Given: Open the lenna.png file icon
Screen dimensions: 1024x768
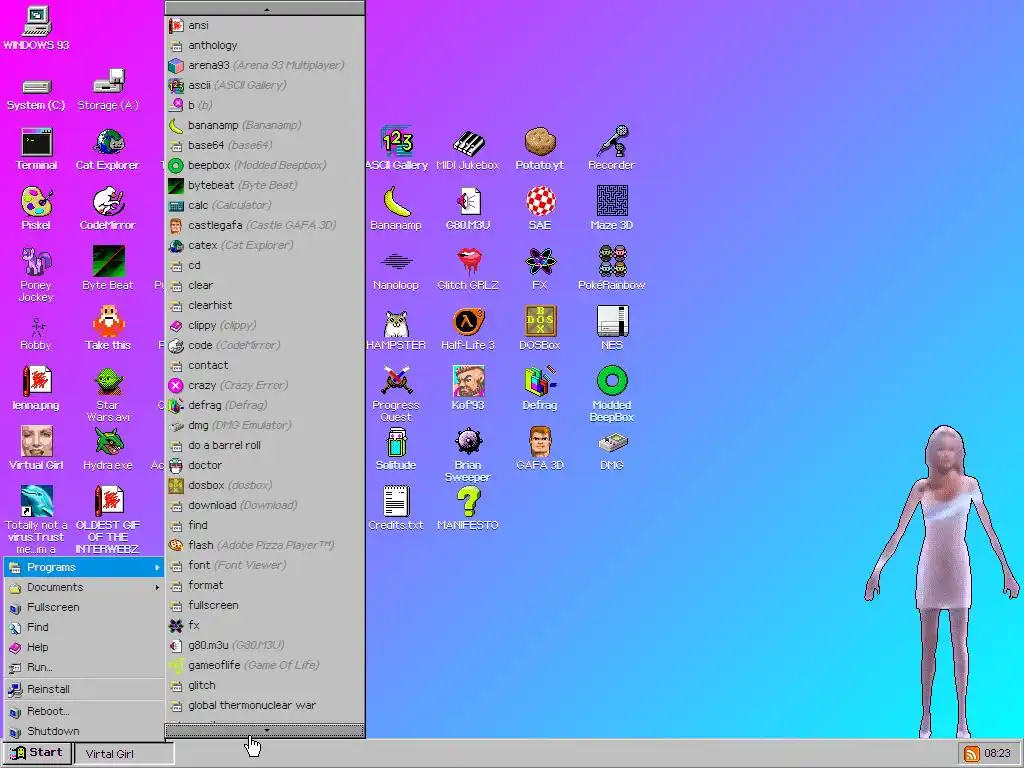Looking at the screenshot, I should point(36,389).
